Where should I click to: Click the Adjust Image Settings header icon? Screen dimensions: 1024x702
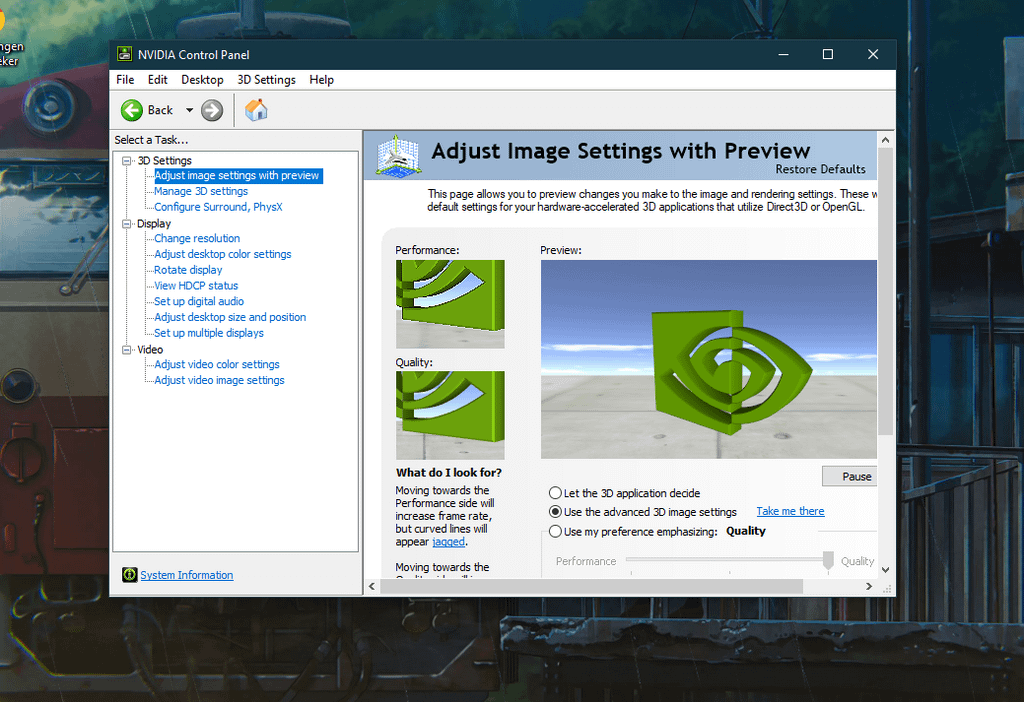(397, 158)
